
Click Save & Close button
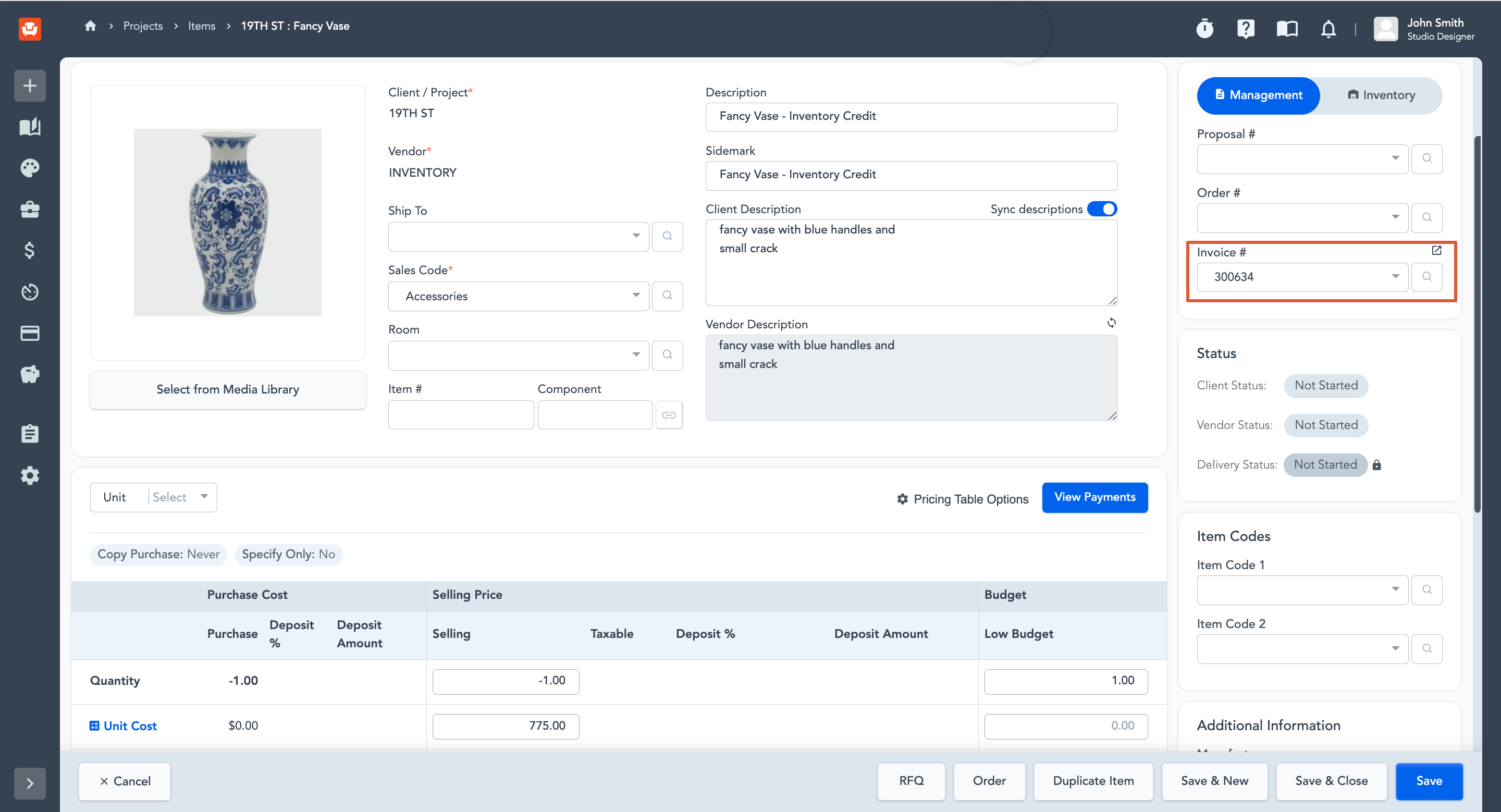(x=1332, y=781)
